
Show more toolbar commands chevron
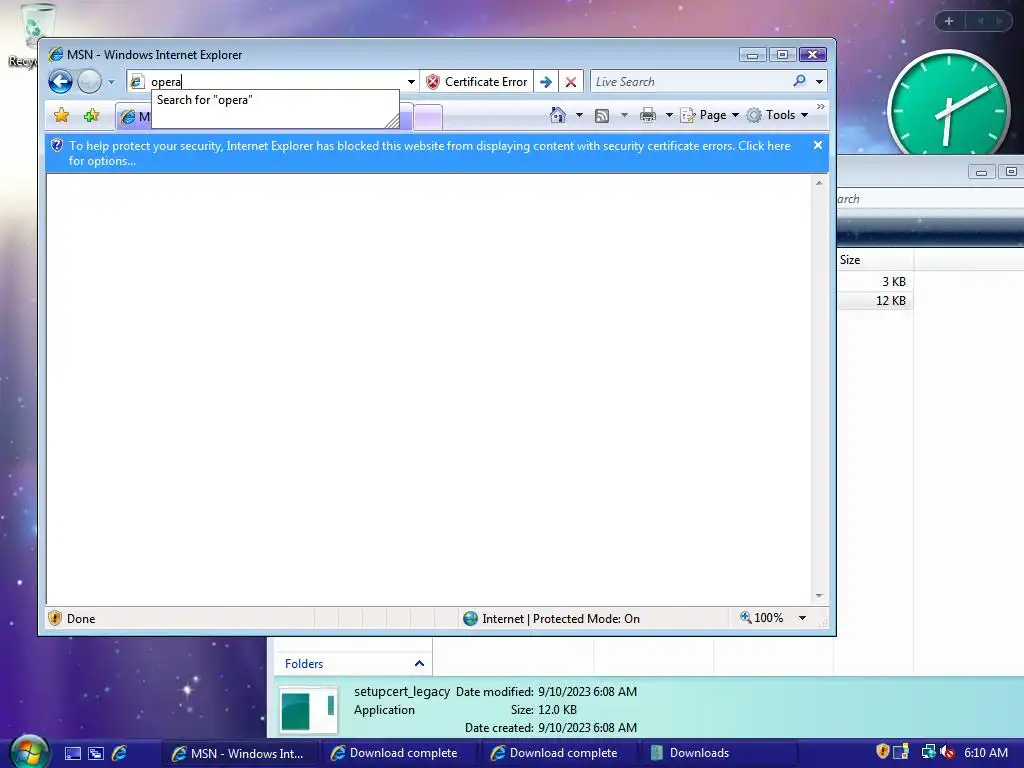tap(821, 106)
